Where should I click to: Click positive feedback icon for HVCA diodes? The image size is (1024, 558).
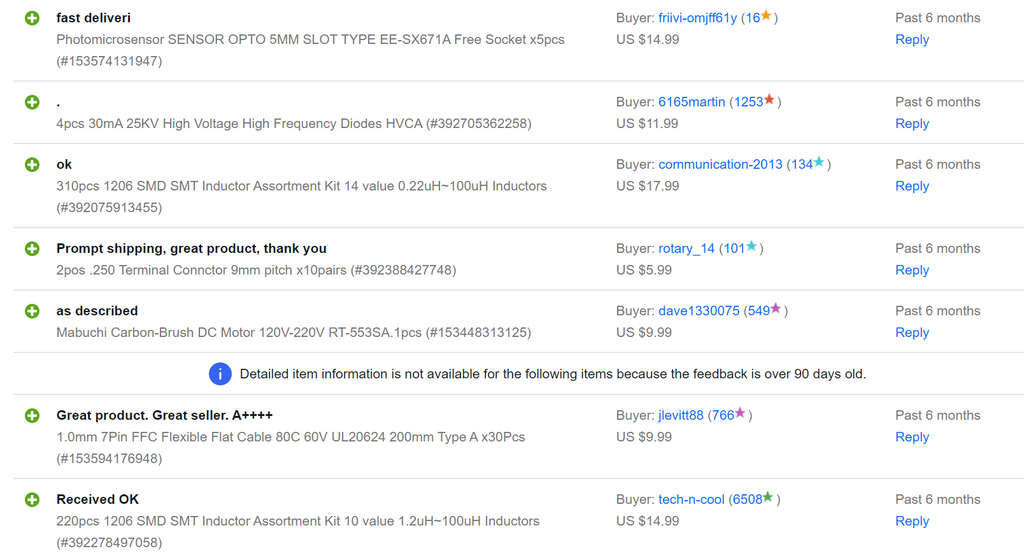32,102
